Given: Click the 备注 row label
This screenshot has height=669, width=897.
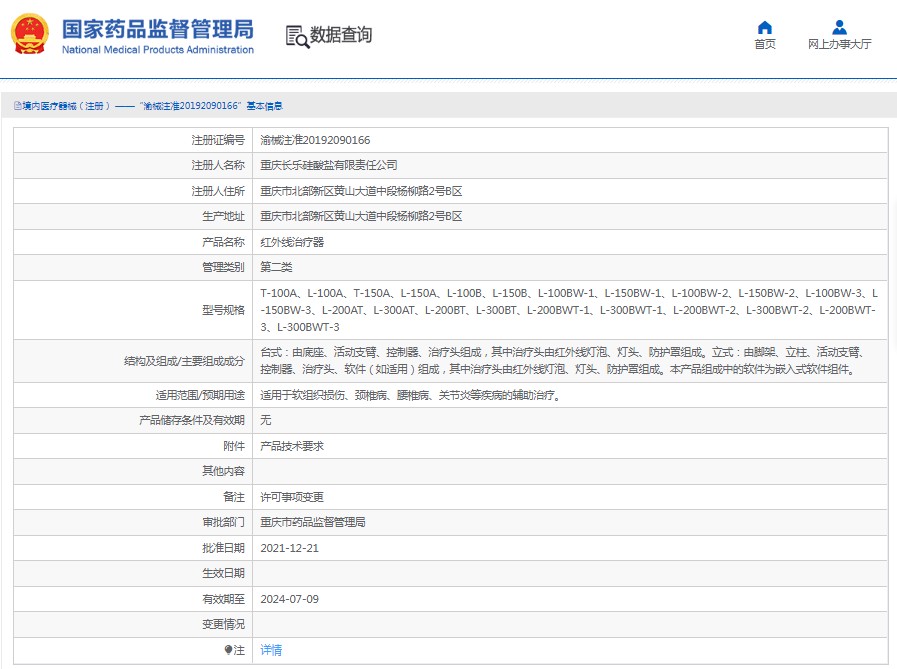Looking at the screenshot, I should coord(234,497).
